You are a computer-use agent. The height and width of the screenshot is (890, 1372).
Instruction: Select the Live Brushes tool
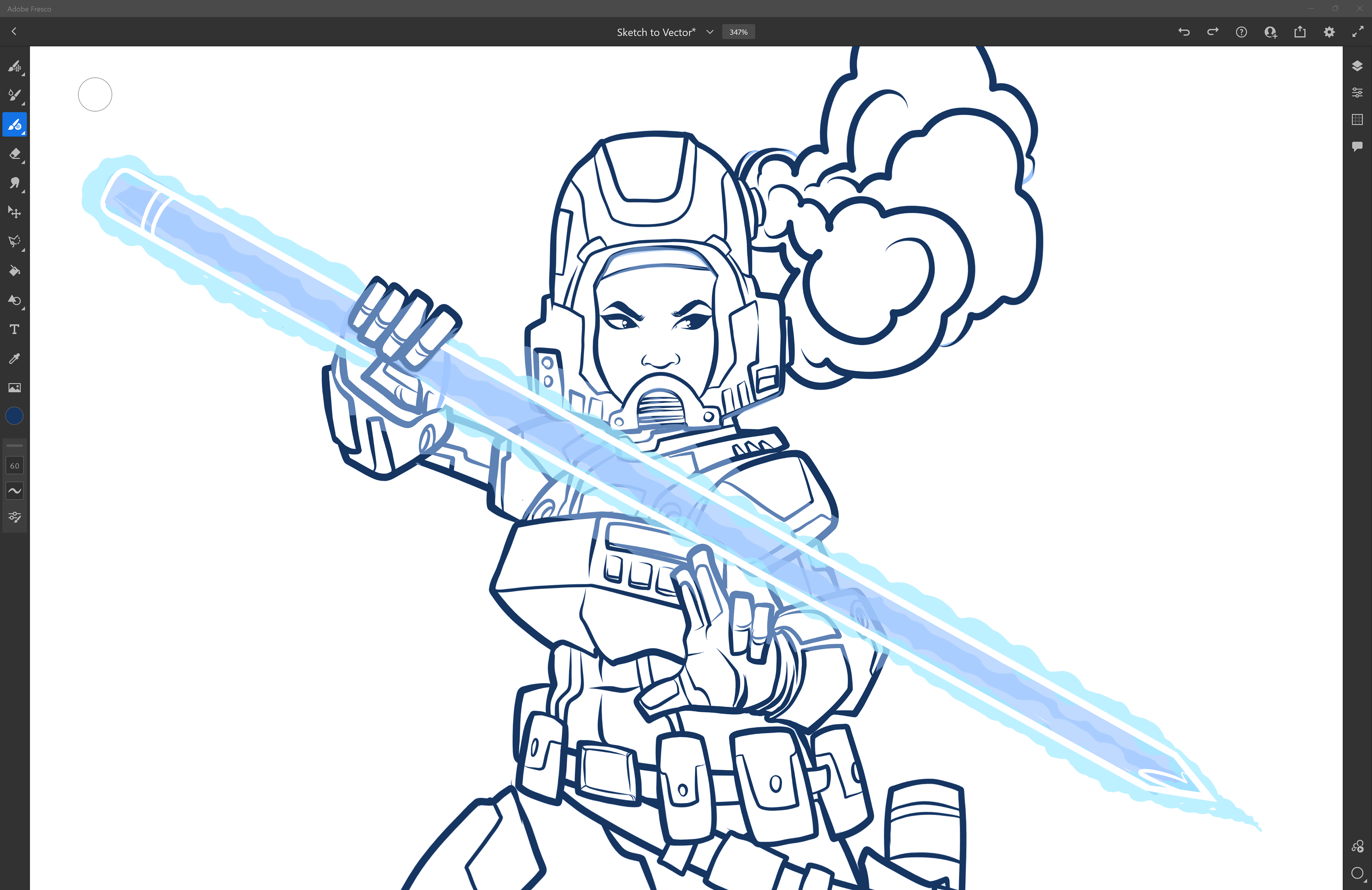click(14, 95)
